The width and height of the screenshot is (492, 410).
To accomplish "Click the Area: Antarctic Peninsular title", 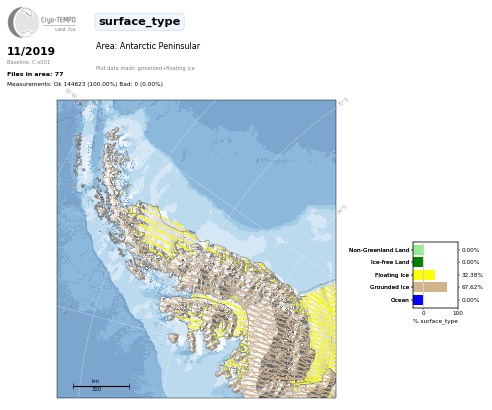I will coord(148,46).
